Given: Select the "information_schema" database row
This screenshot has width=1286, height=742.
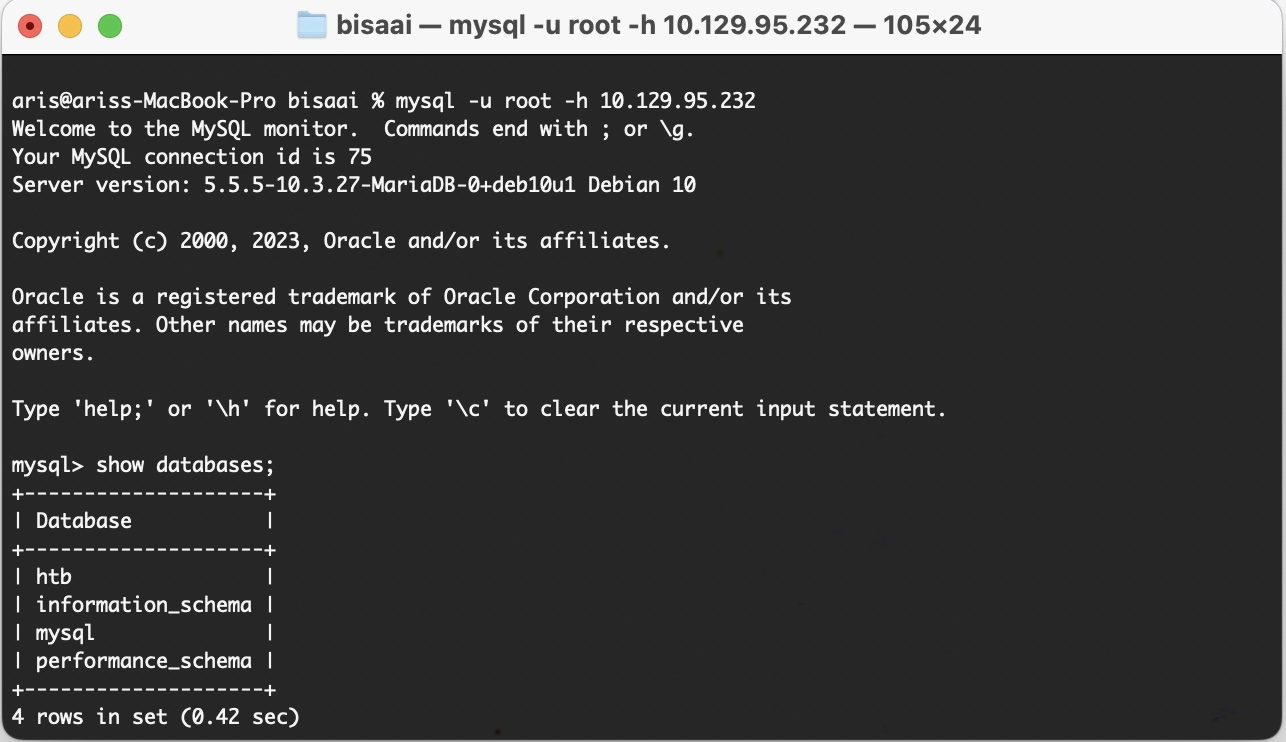Looking at the screenshot, I should 144,605.
